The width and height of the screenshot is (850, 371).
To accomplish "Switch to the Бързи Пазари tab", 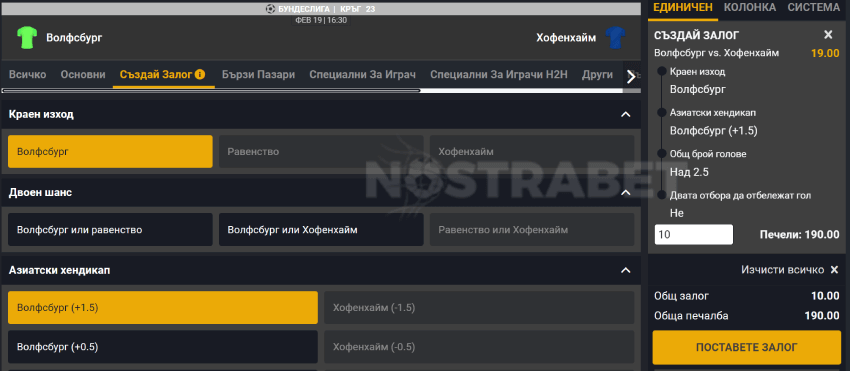I will (258, 74).
